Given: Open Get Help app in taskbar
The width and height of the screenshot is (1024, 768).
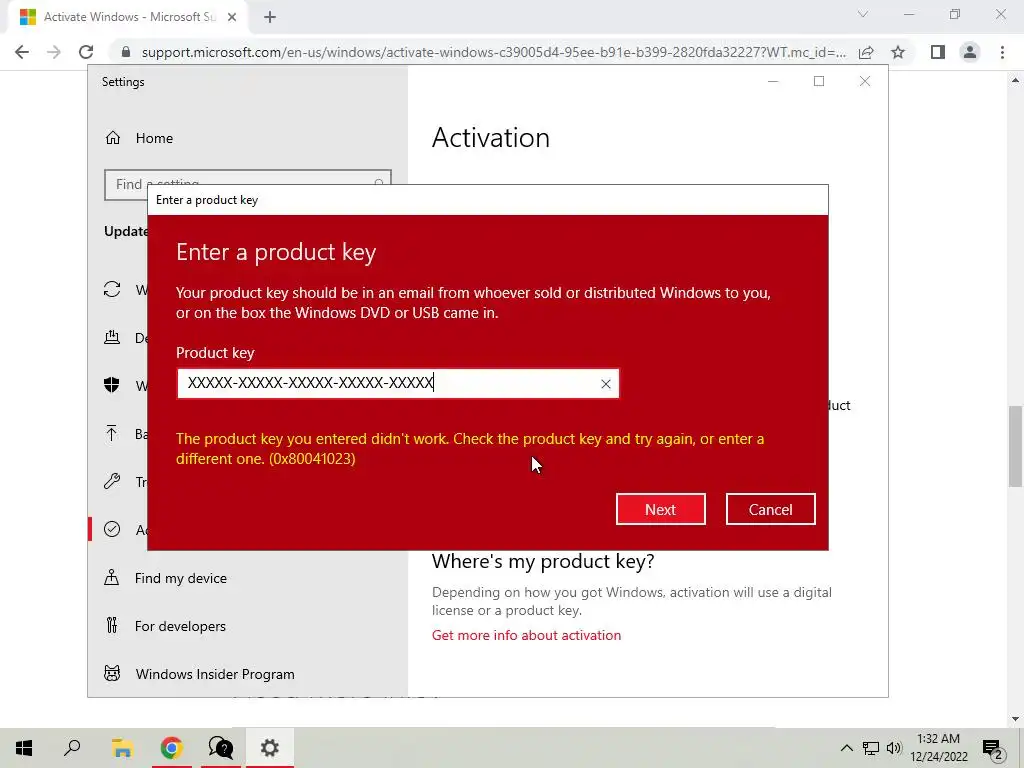Looking at the screenshot, I should pos(221,748).
